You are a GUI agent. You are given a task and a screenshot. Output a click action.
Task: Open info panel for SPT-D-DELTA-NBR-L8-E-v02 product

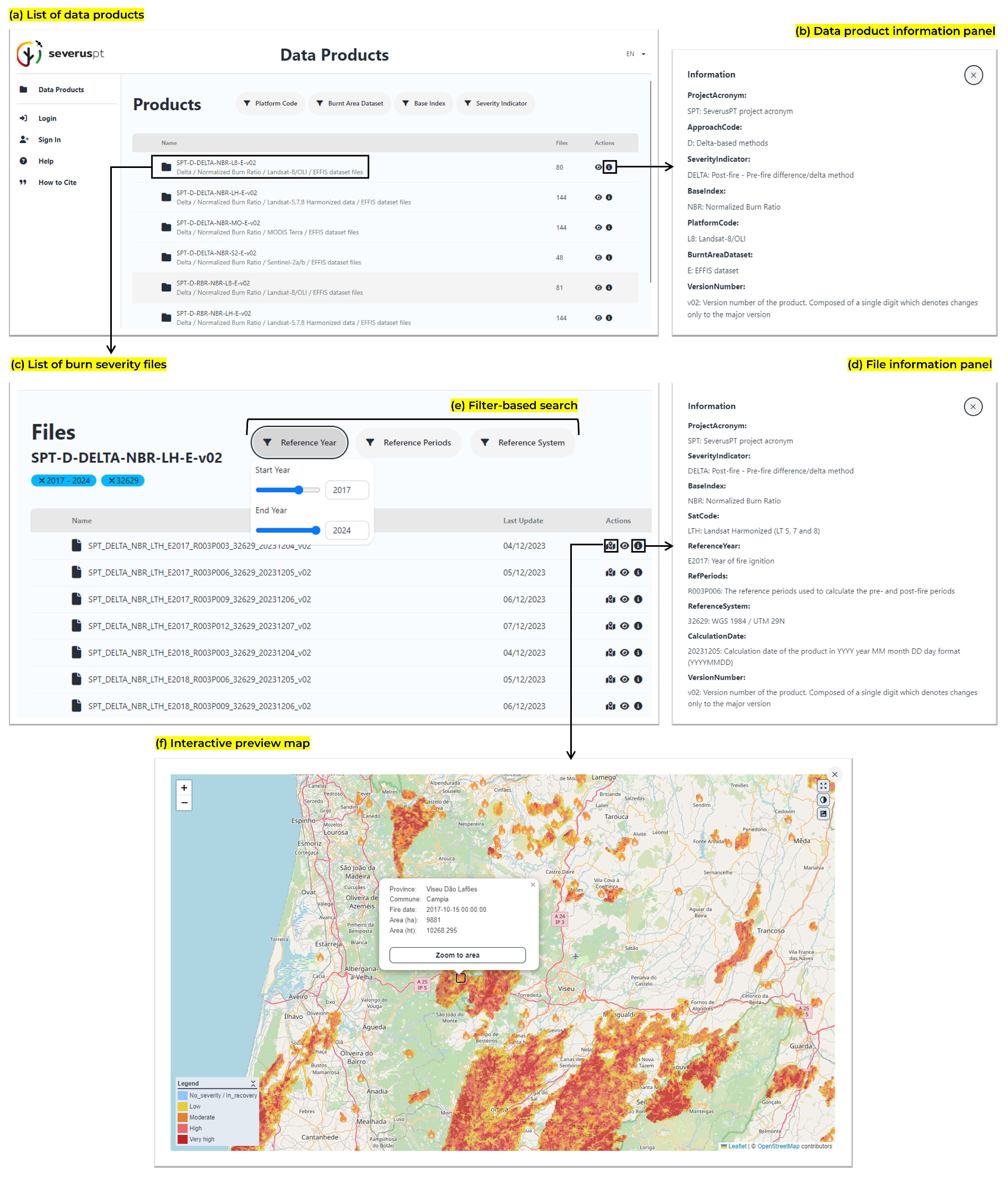(x=609, y=167)
